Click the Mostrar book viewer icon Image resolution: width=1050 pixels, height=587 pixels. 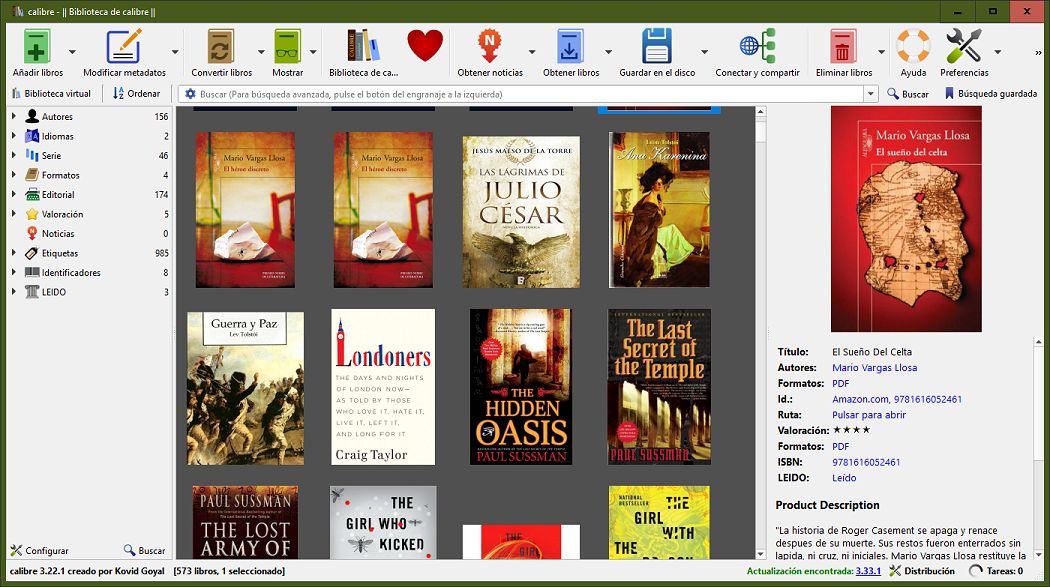coord(287,46)
